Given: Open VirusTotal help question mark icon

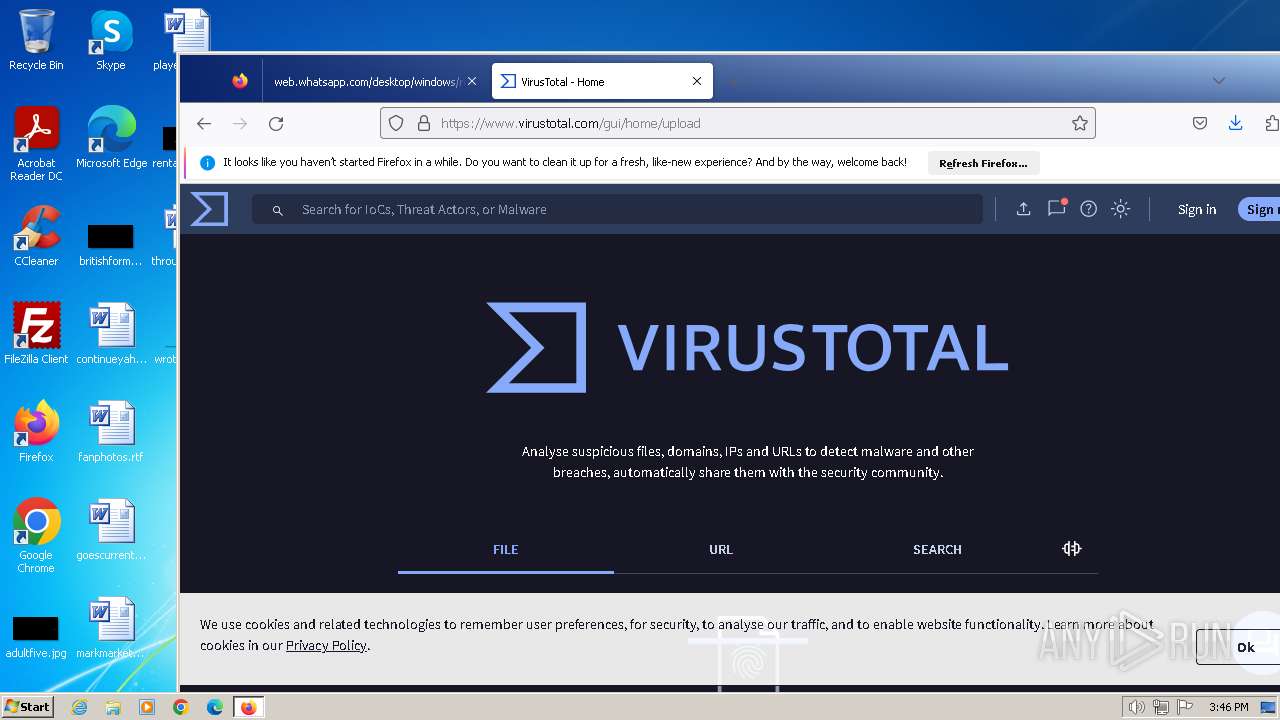Looking at the screenshot, I should pyautogui.click(x=1089, y=209).
